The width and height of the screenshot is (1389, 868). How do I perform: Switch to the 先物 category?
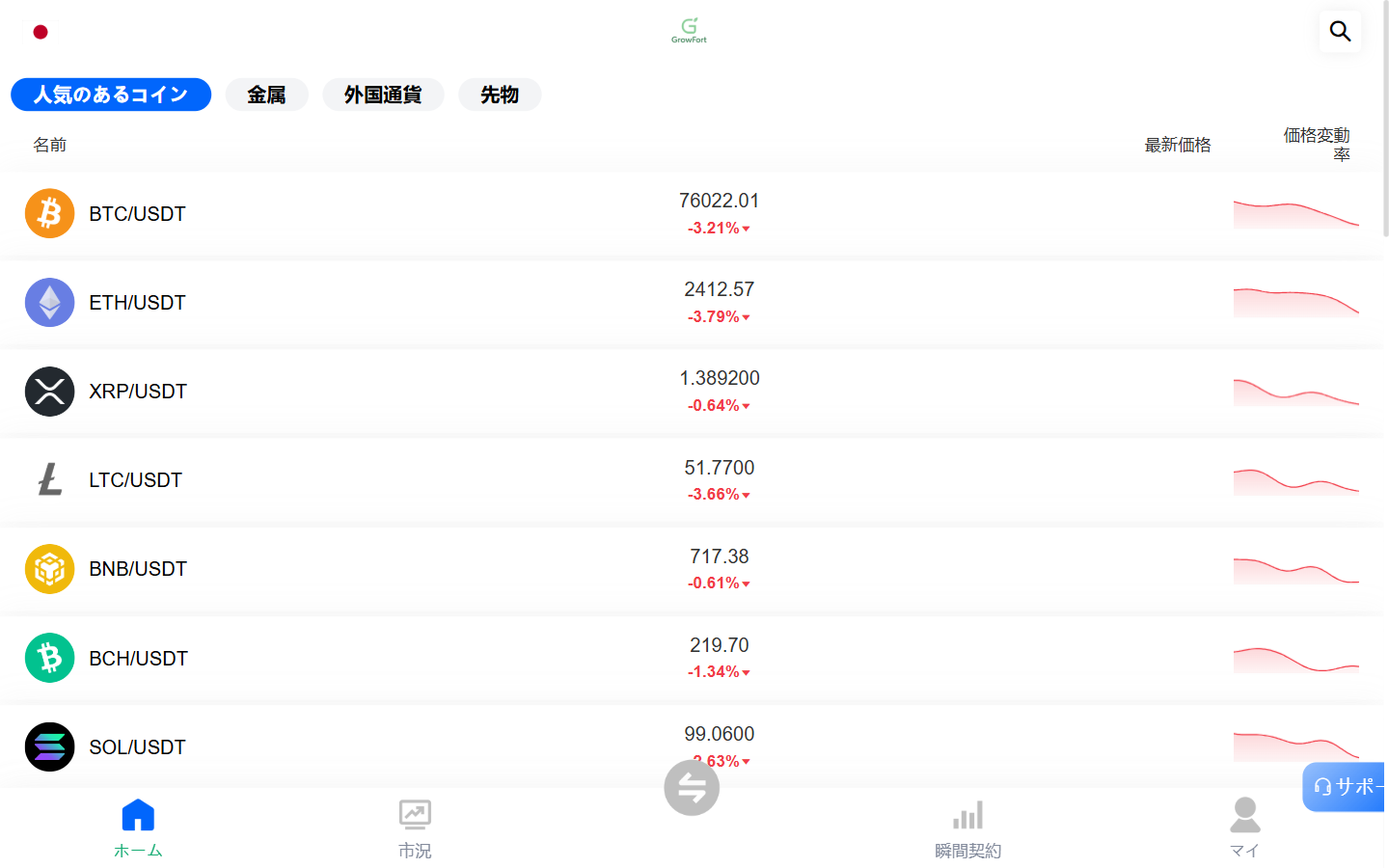pos(500,95)
